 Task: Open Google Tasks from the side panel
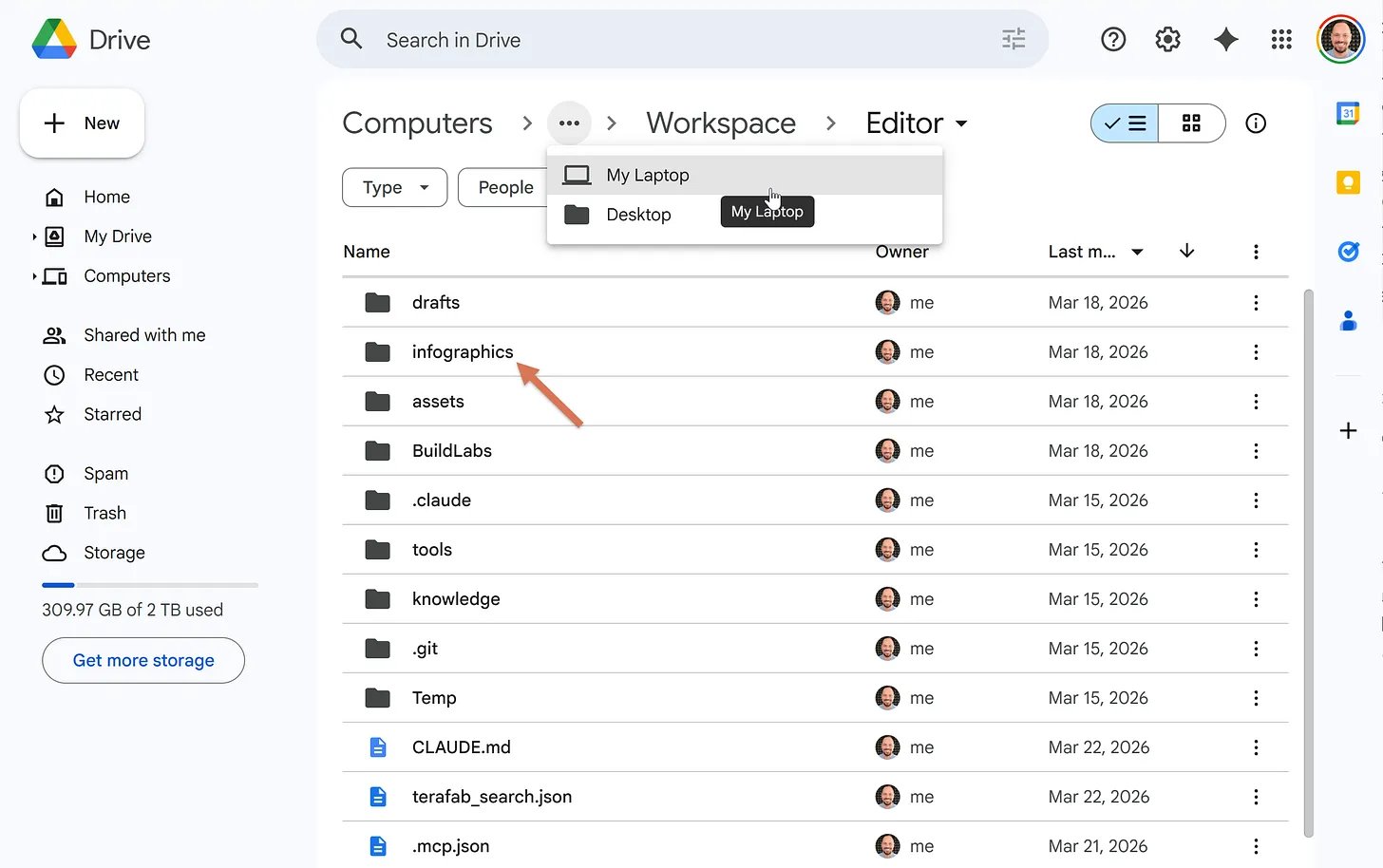click(1348, 251)
